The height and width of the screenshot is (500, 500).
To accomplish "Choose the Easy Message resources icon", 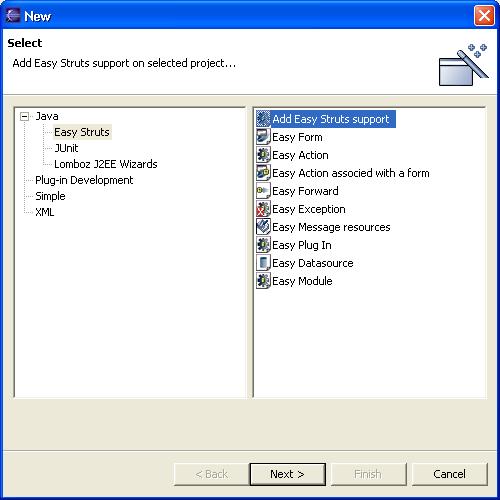I will tap(263, 227).
